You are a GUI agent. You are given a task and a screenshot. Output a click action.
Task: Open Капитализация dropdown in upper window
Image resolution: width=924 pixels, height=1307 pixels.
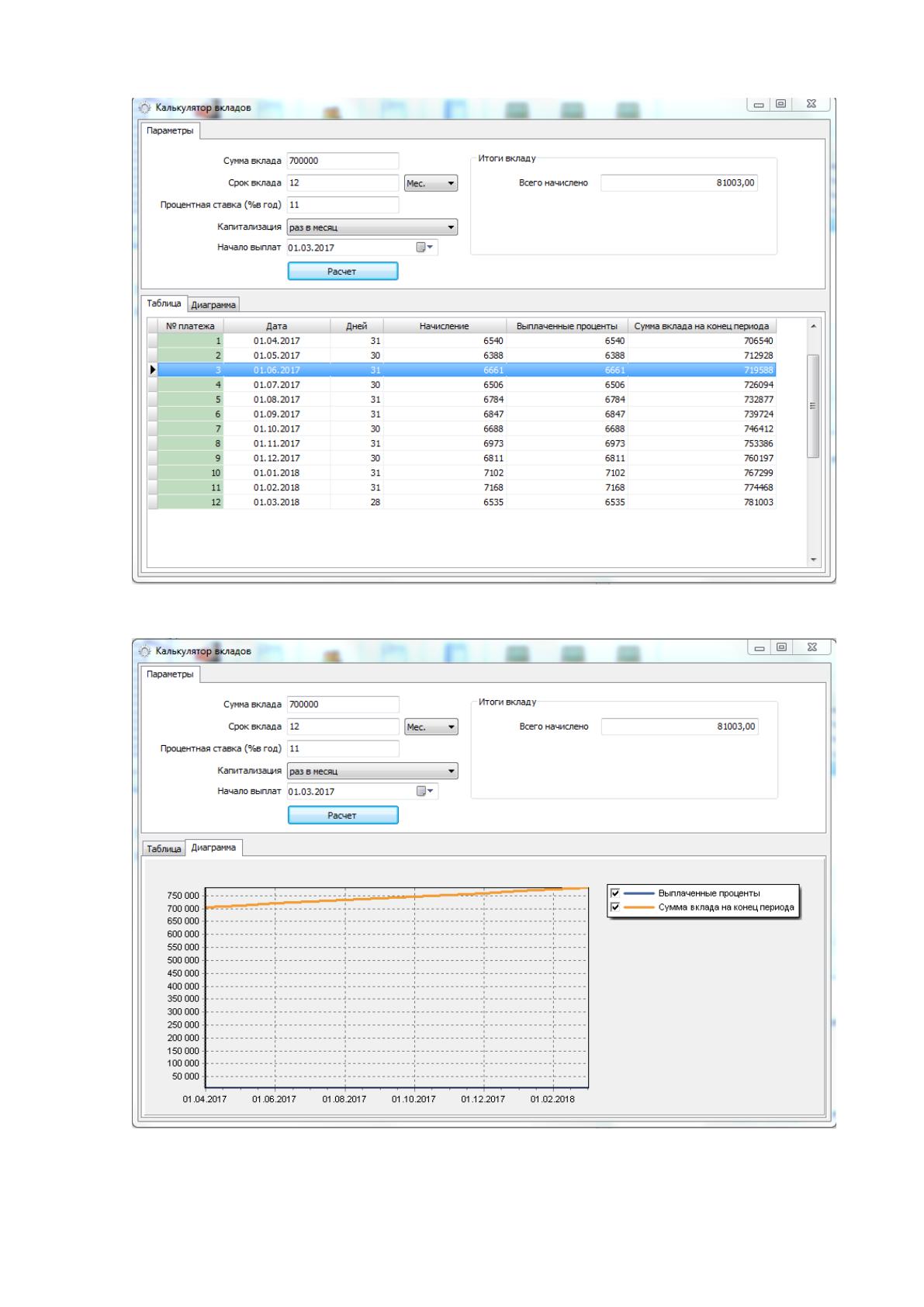372,227
